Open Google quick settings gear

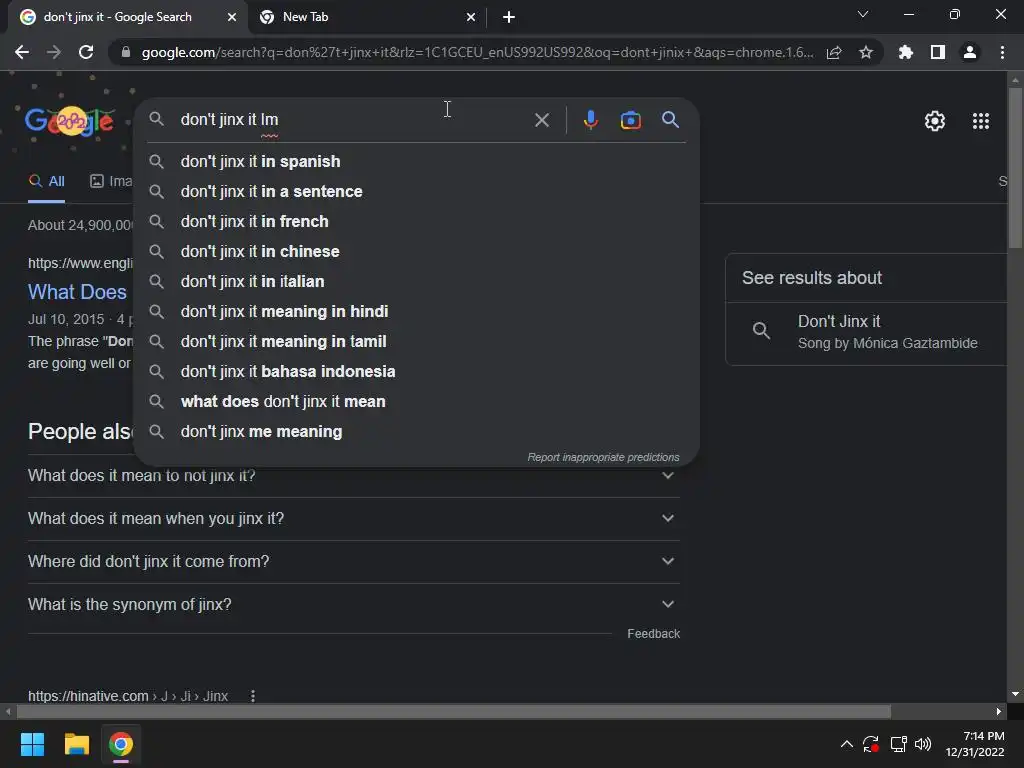click(x=935, y=121)
